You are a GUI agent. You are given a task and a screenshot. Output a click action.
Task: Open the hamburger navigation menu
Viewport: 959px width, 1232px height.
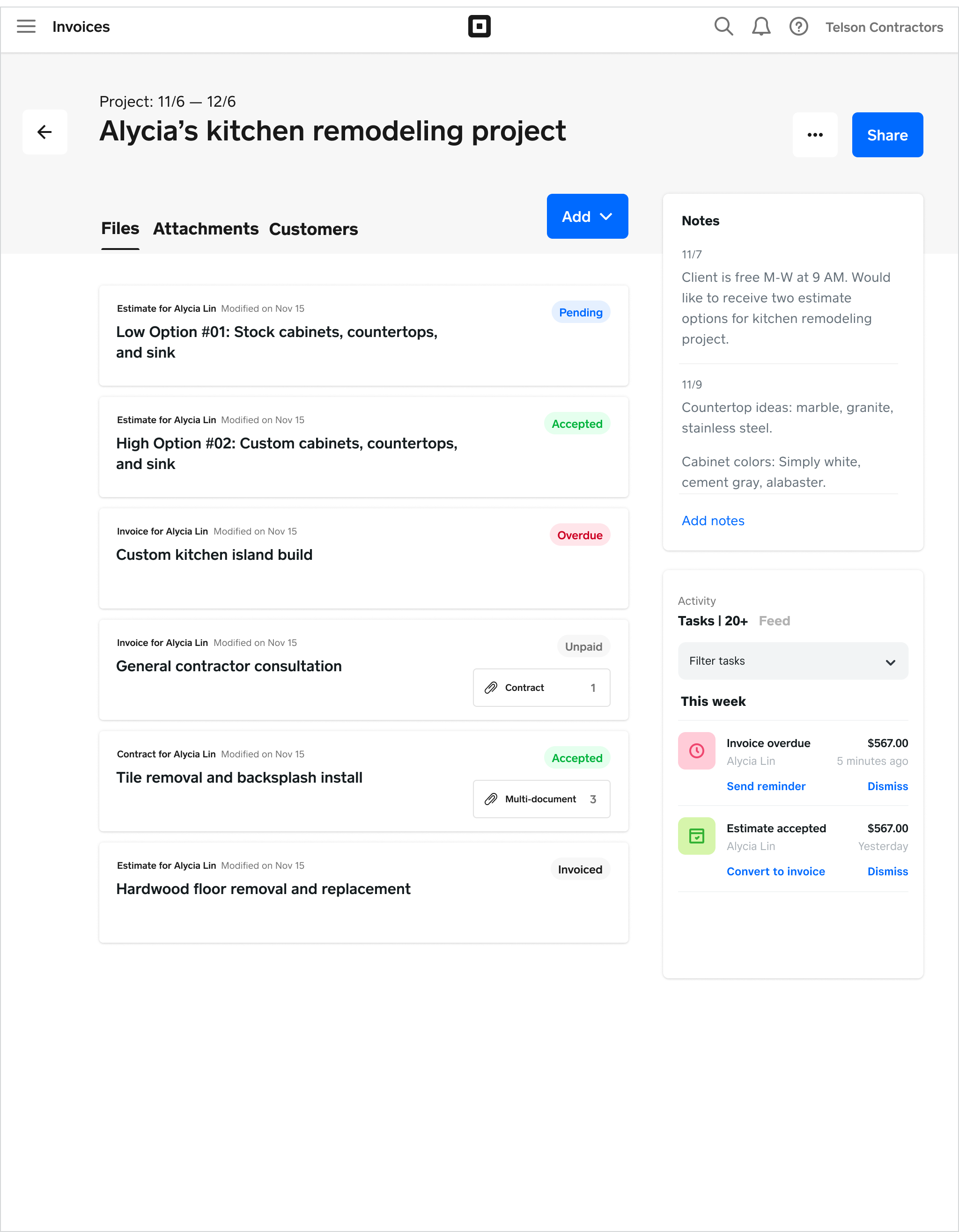point(26,26)
